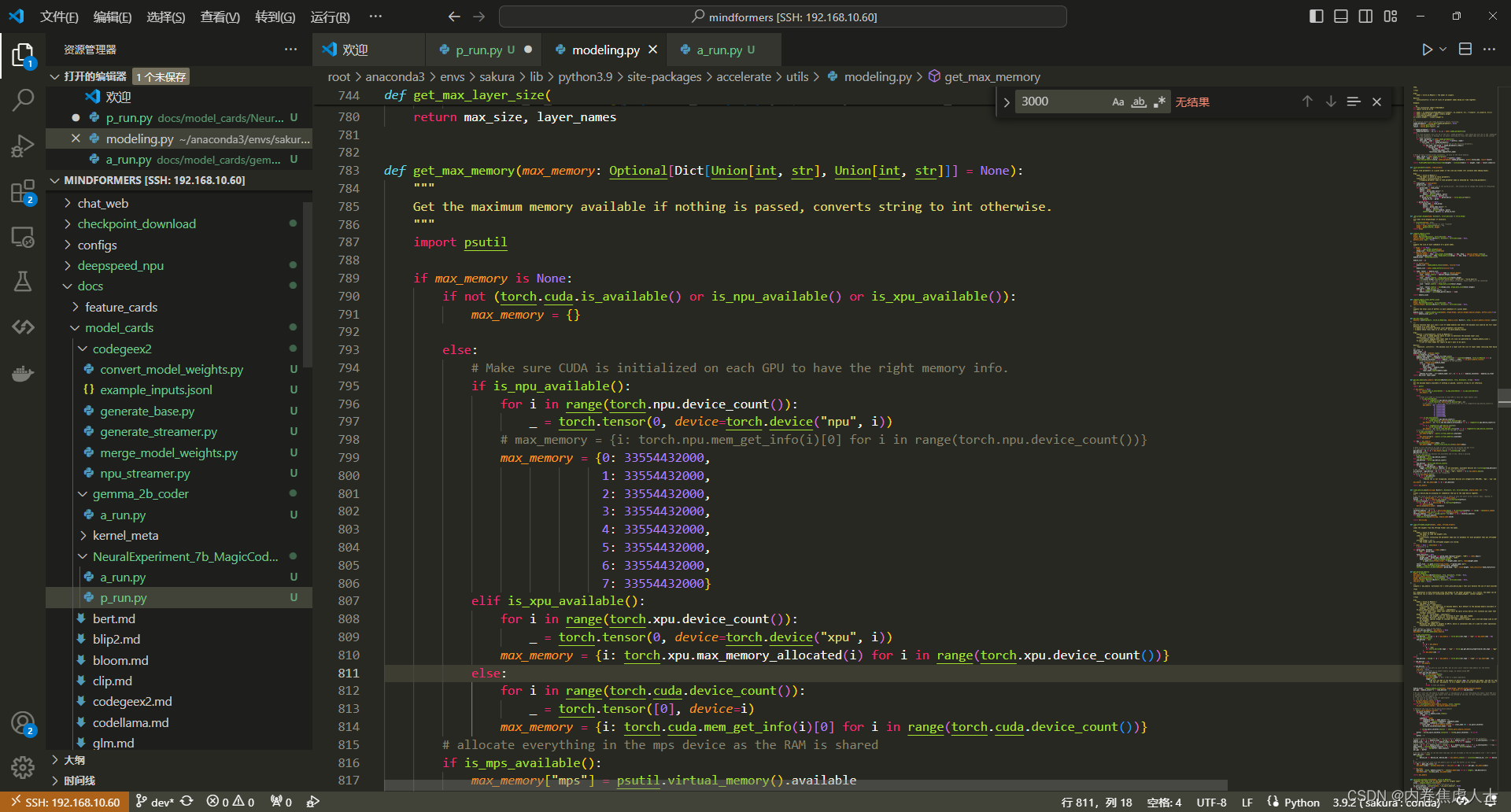Click the Accounts icon at sidebar bottom
Screen dimensions: 1511x812
point(23,722)
